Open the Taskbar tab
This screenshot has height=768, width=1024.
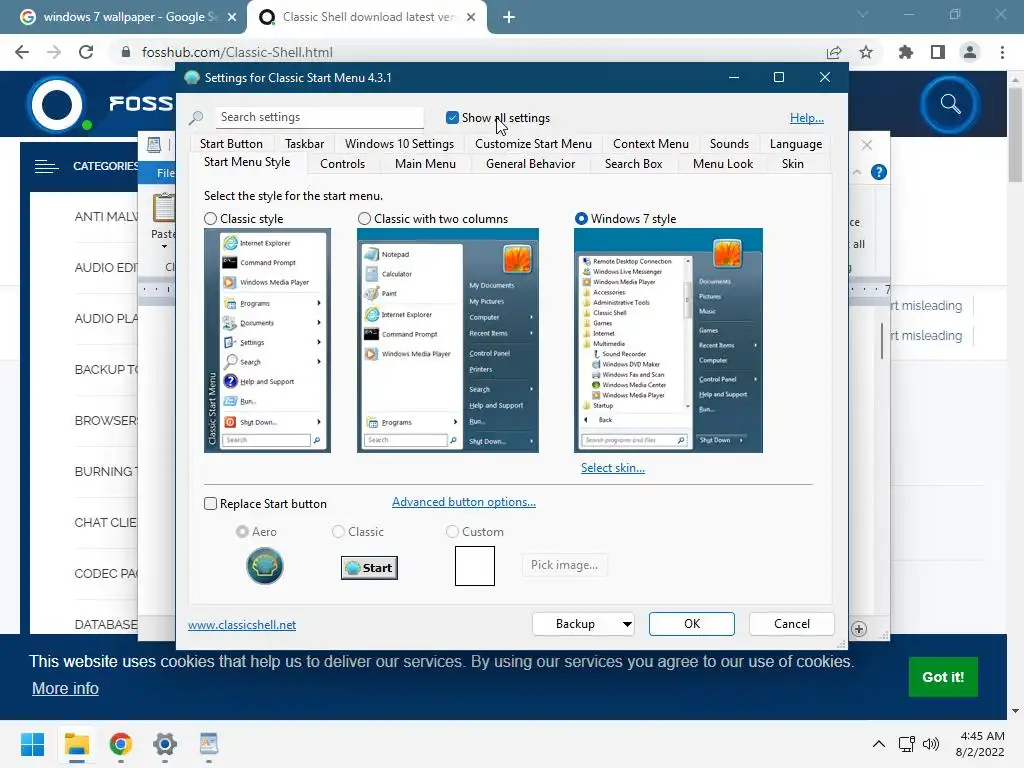(304, 144)
